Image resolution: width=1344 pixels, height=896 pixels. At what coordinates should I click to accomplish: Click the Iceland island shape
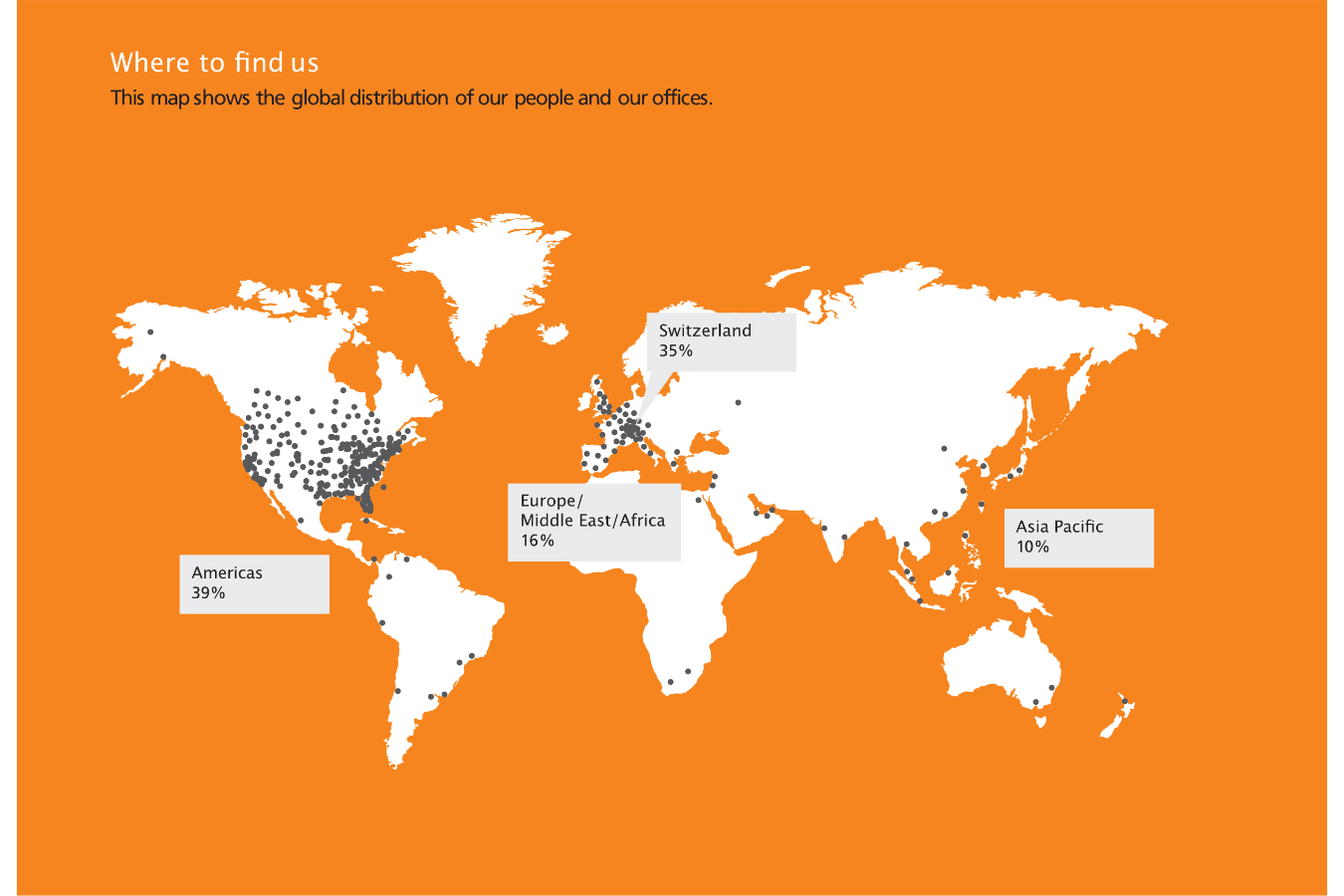(x=554, y=333)
